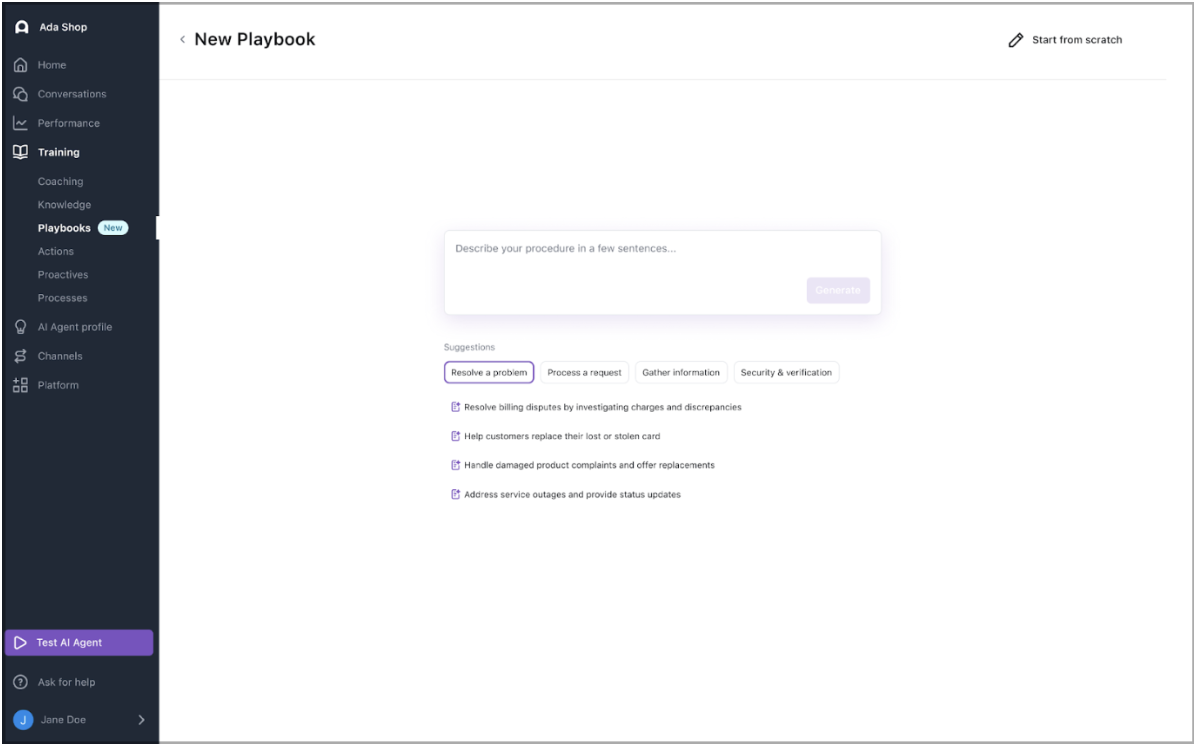The height and width of the screenshot is (746, 1198).
Task: Click the Jane Doe avatar circle
Action: tap(23, 720)
